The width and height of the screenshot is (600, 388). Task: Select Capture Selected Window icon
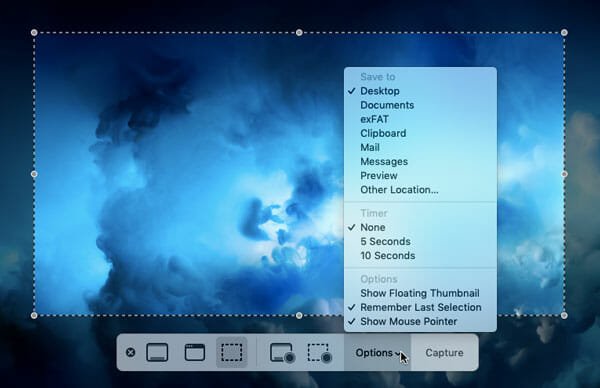click(x=195, y=352)
